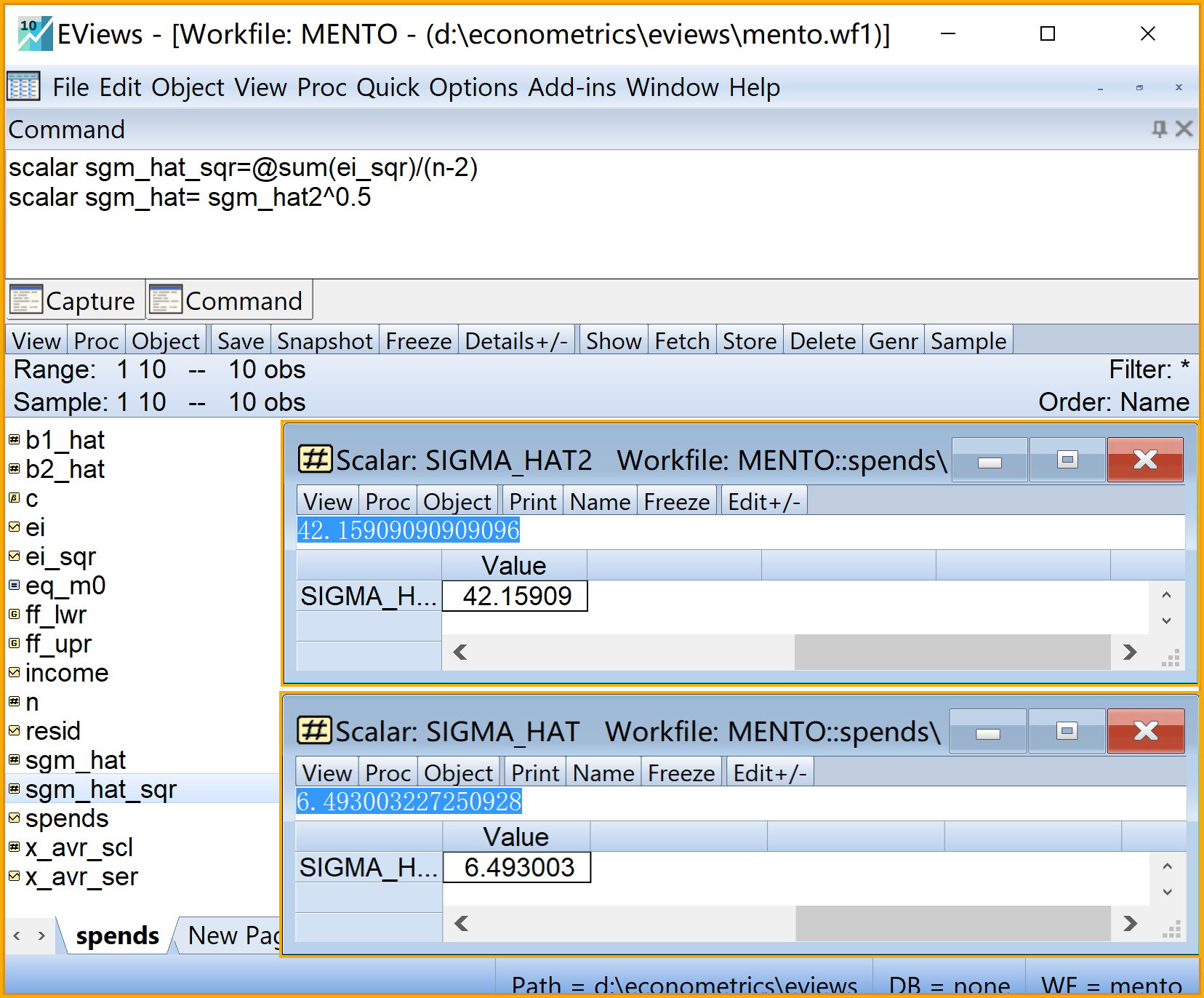Toggle Edit+/- in SIGMA_HAT2 window
1204x998 pixels.
[x=763, y=502]
